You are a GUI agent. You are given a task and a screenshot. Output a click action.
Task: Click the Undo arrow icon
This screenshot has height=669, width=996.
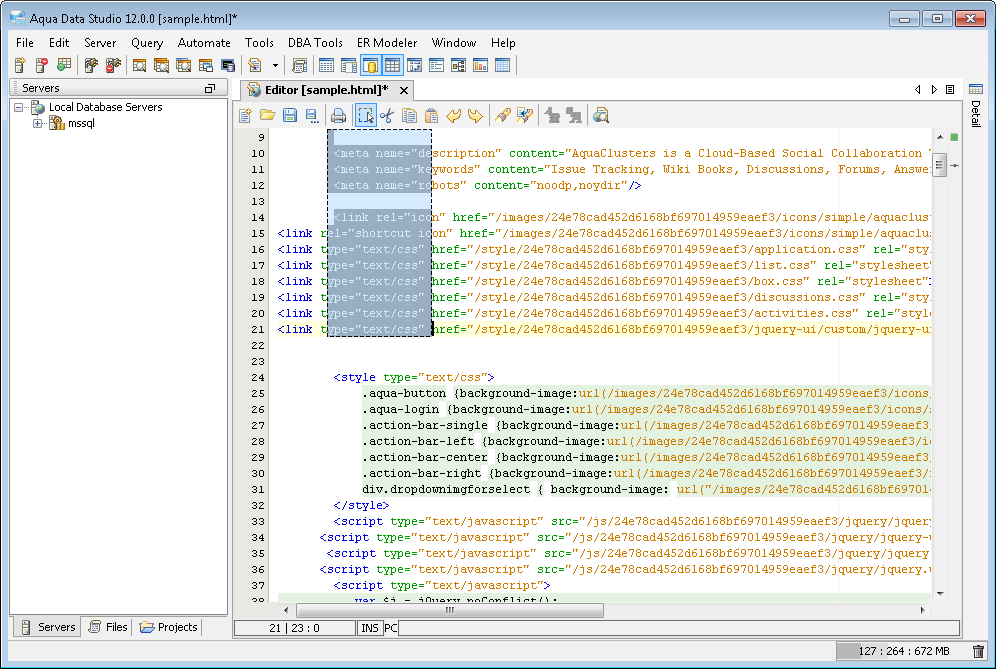[x=454, y=116]
